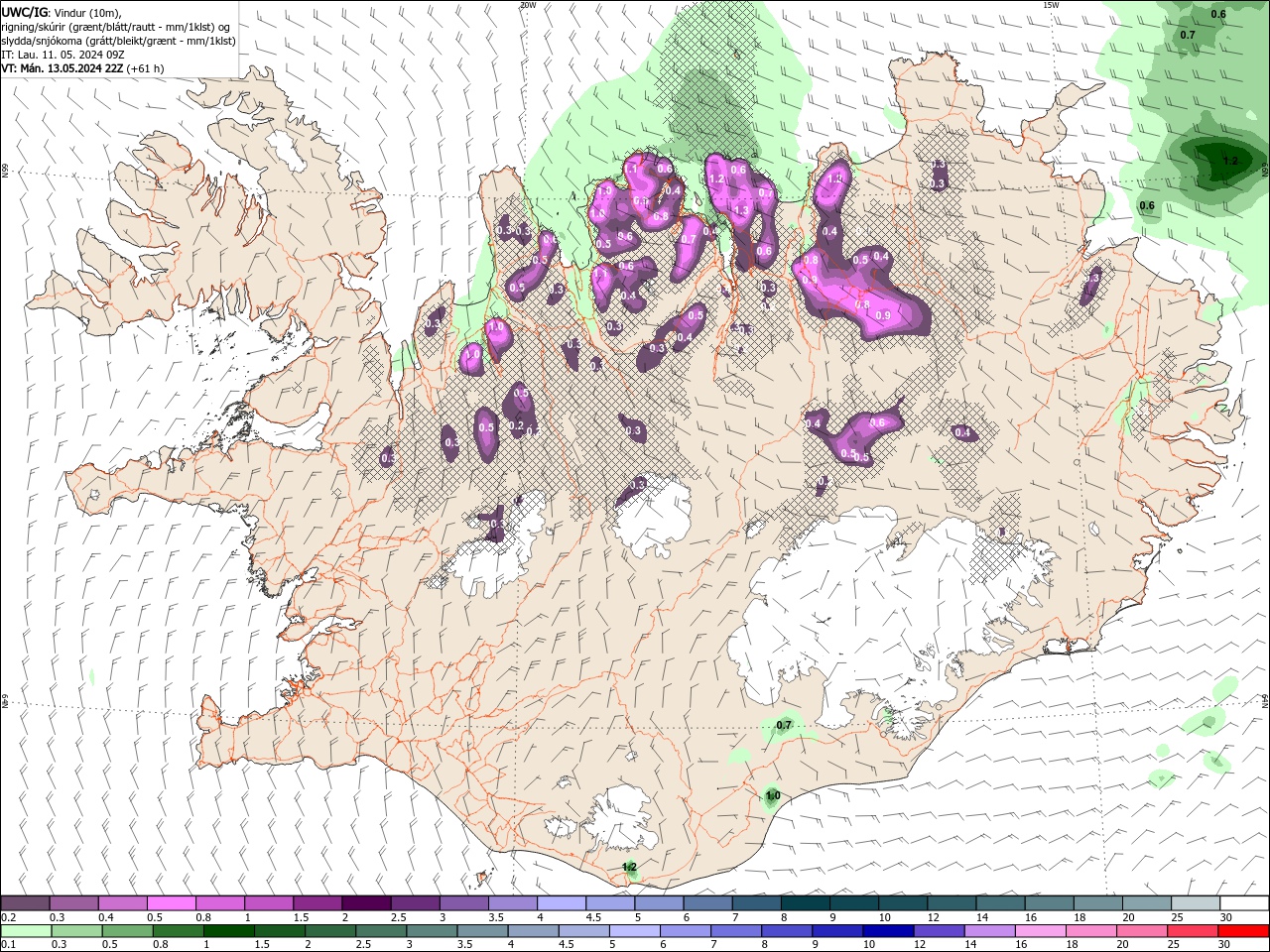Viewport: 1270px width, 952px height.
Task: Click the medium green 0.5 rain swatch
Action: (x=126, y=931)
